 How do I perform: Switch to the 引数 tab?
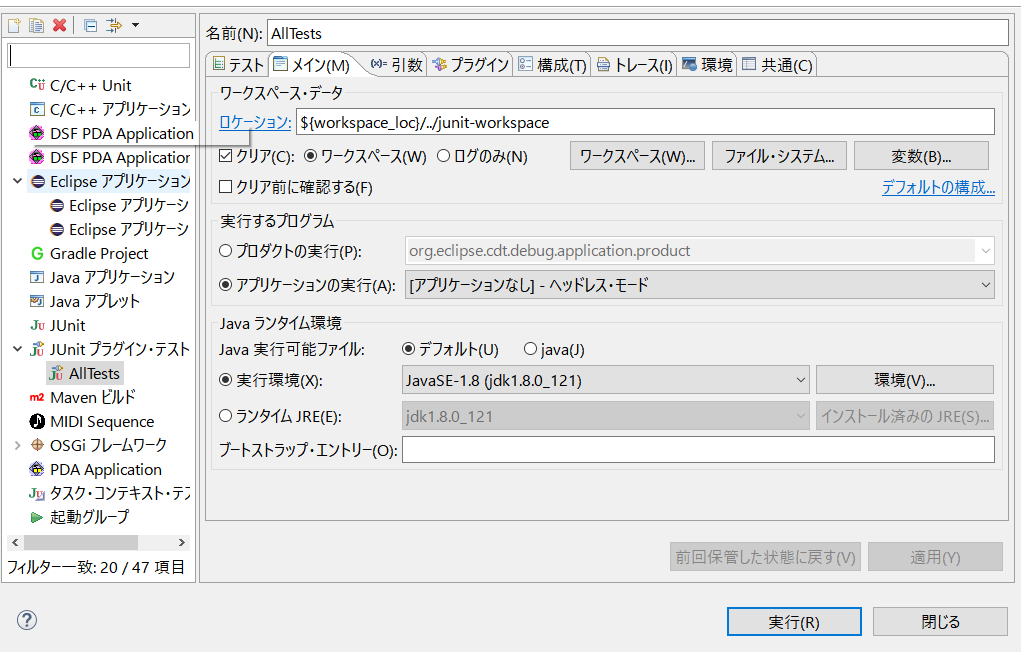[x=397, y=65]
